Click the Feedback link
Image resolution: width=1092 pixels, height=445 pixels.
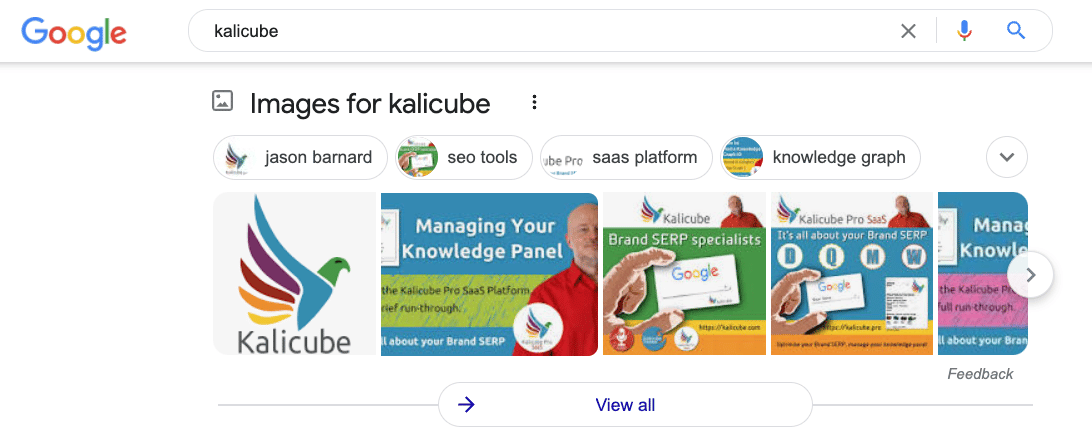pos(980,374)
